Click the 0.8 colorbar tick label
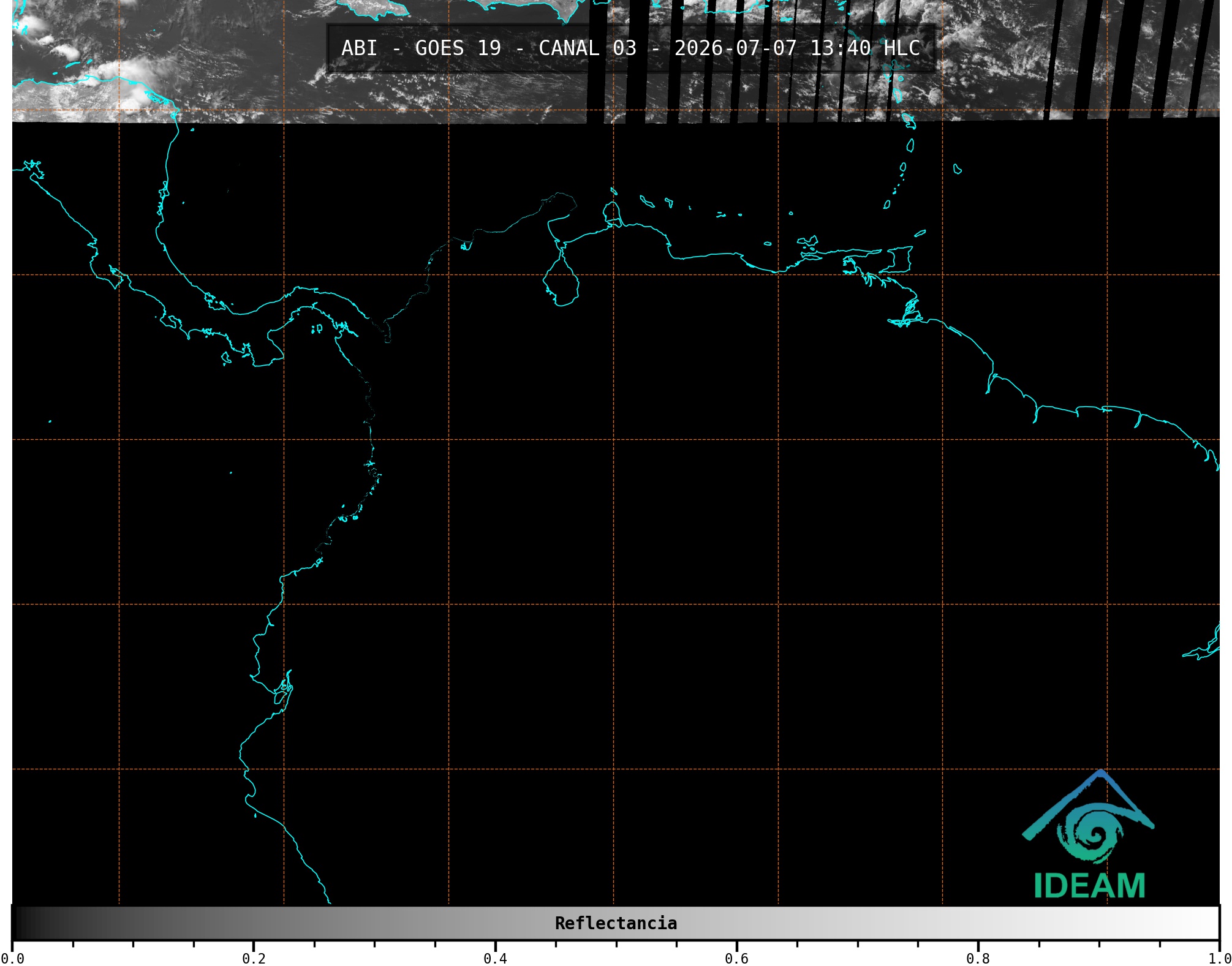The width and height of the screenshot is (1232, 966). [978, 958]
